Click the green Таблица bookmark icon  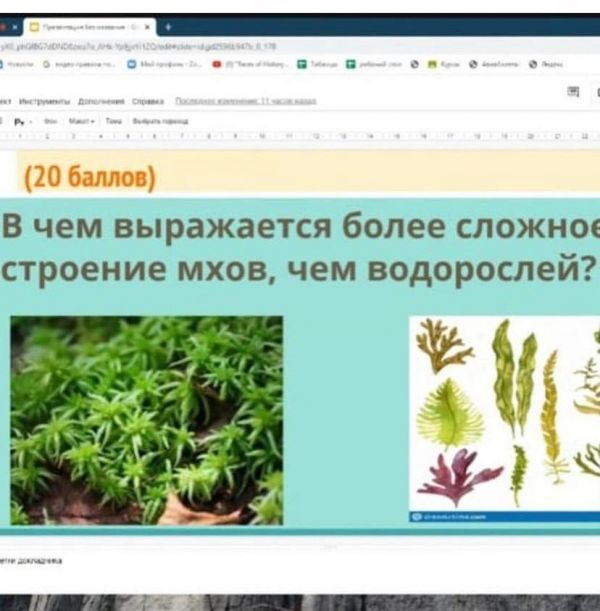pos(302,63)
